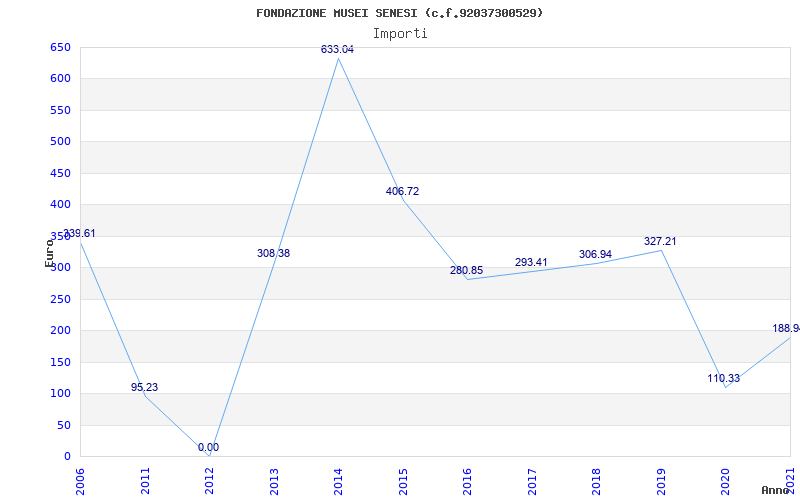Click the Anno x-axis title
Image resolution: width=800 pixels, height=500 pixels.
(x=775, y=490)
